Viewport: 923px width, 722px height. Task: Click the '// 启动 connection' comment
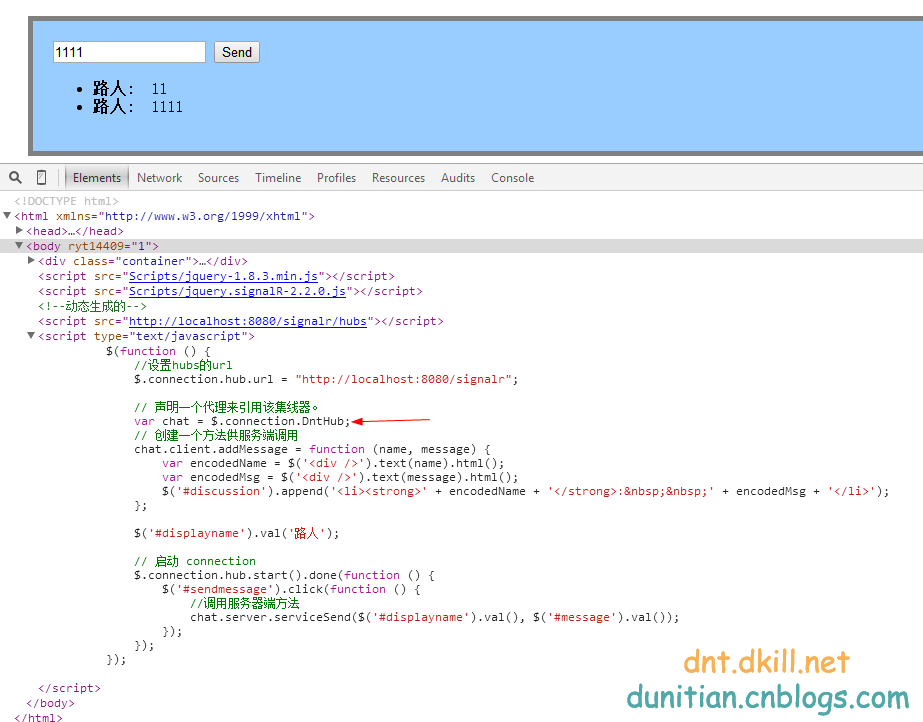pyautogui.click(x=195, y=561)
